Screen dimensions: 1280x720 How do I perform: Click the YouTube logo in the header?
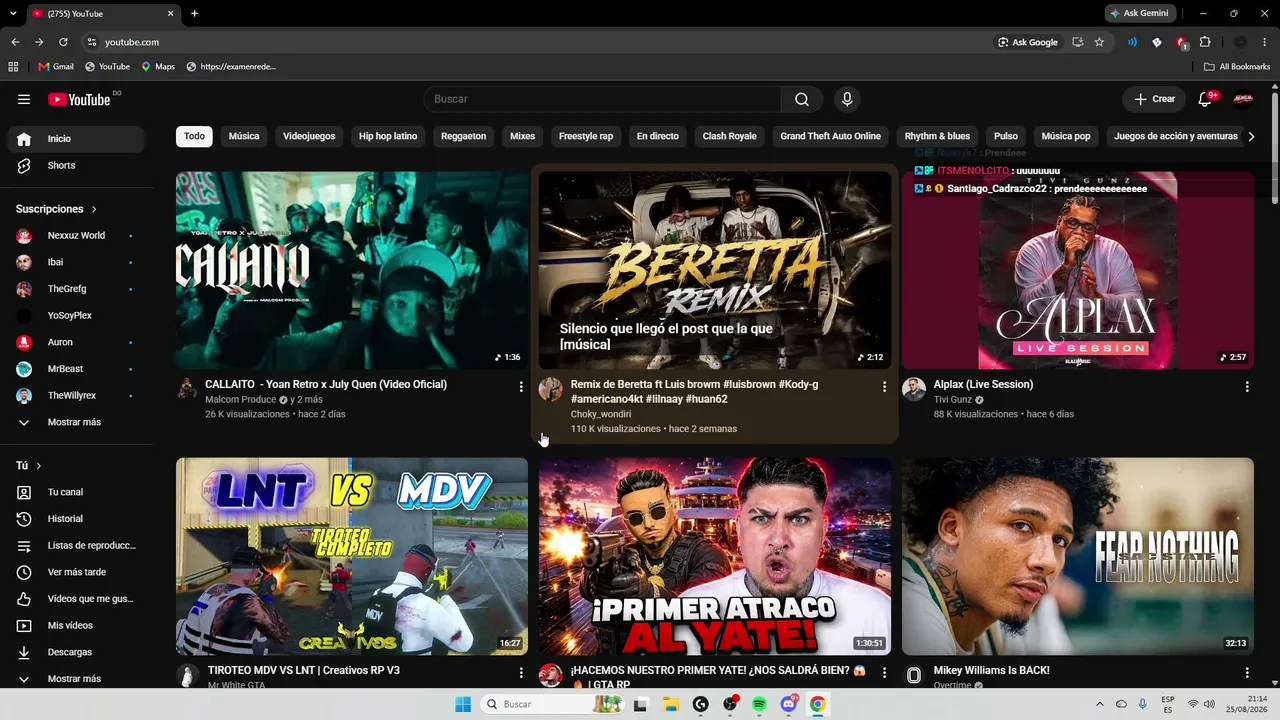point(79,99)
